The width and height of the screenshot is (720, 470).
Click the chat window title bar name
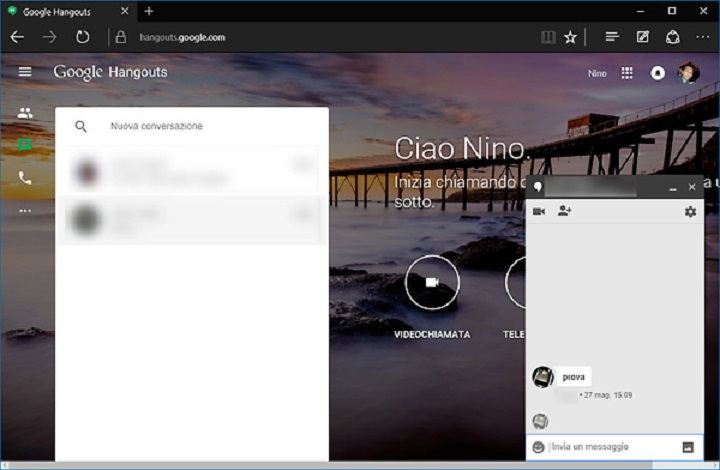click(x=591, y=187)
